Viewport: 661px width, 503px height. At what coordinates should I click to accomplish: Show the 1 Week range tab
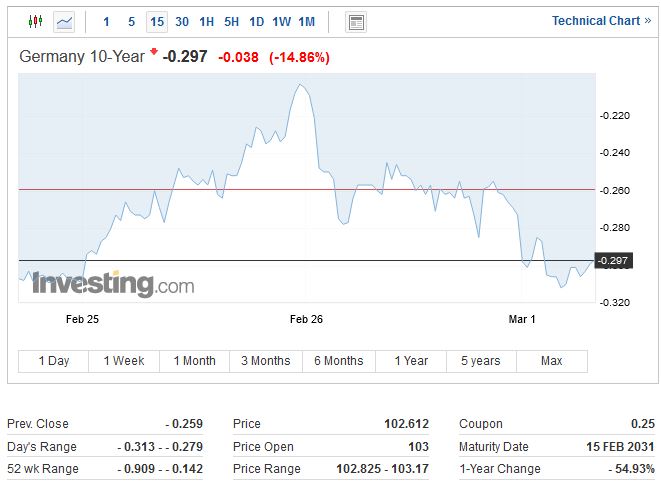[x=124, y=361]
